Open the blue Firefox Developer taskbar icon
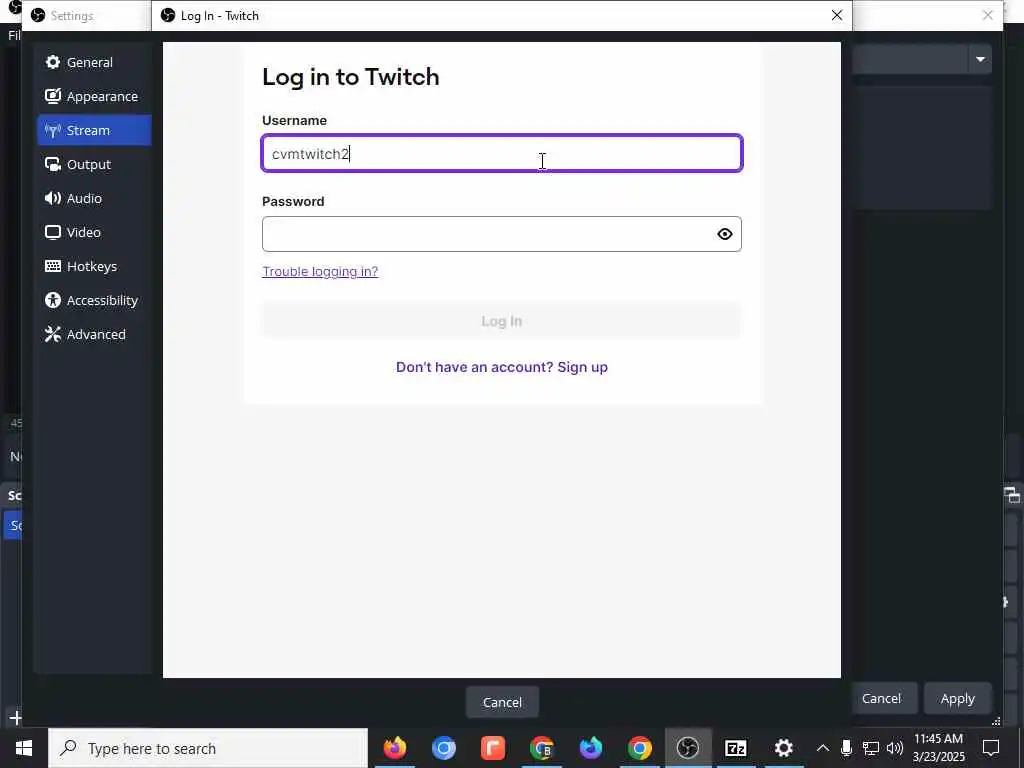1024x768 pixels. pyautogui.click(x=590, y=748)
